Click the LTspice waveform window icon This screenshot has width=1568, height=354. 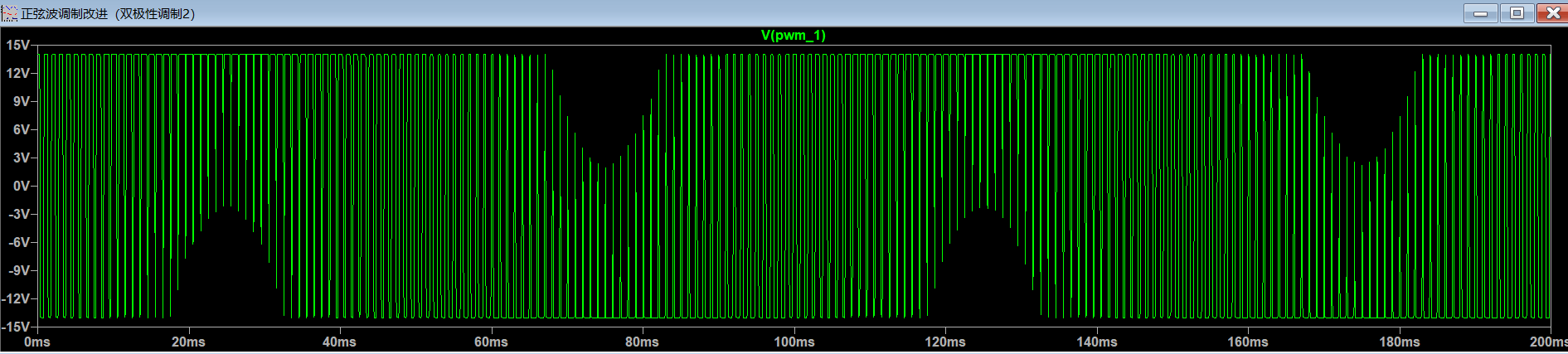pos(9,13)
